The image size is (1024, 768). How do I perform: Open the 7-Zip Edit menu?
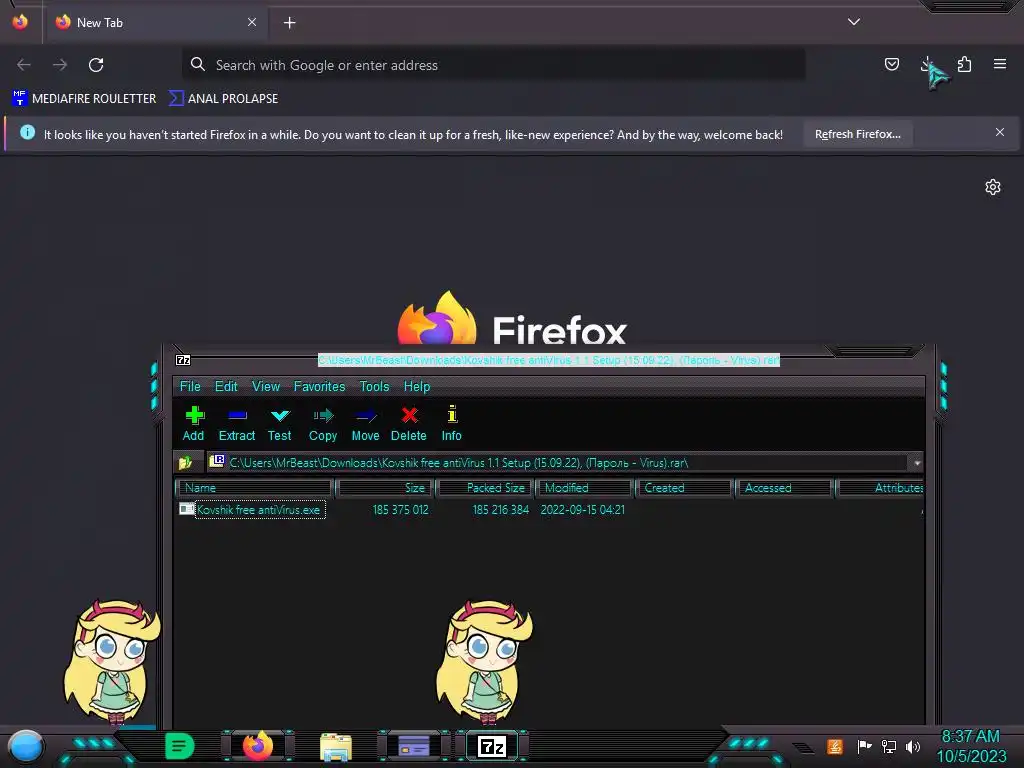point(226,387)
